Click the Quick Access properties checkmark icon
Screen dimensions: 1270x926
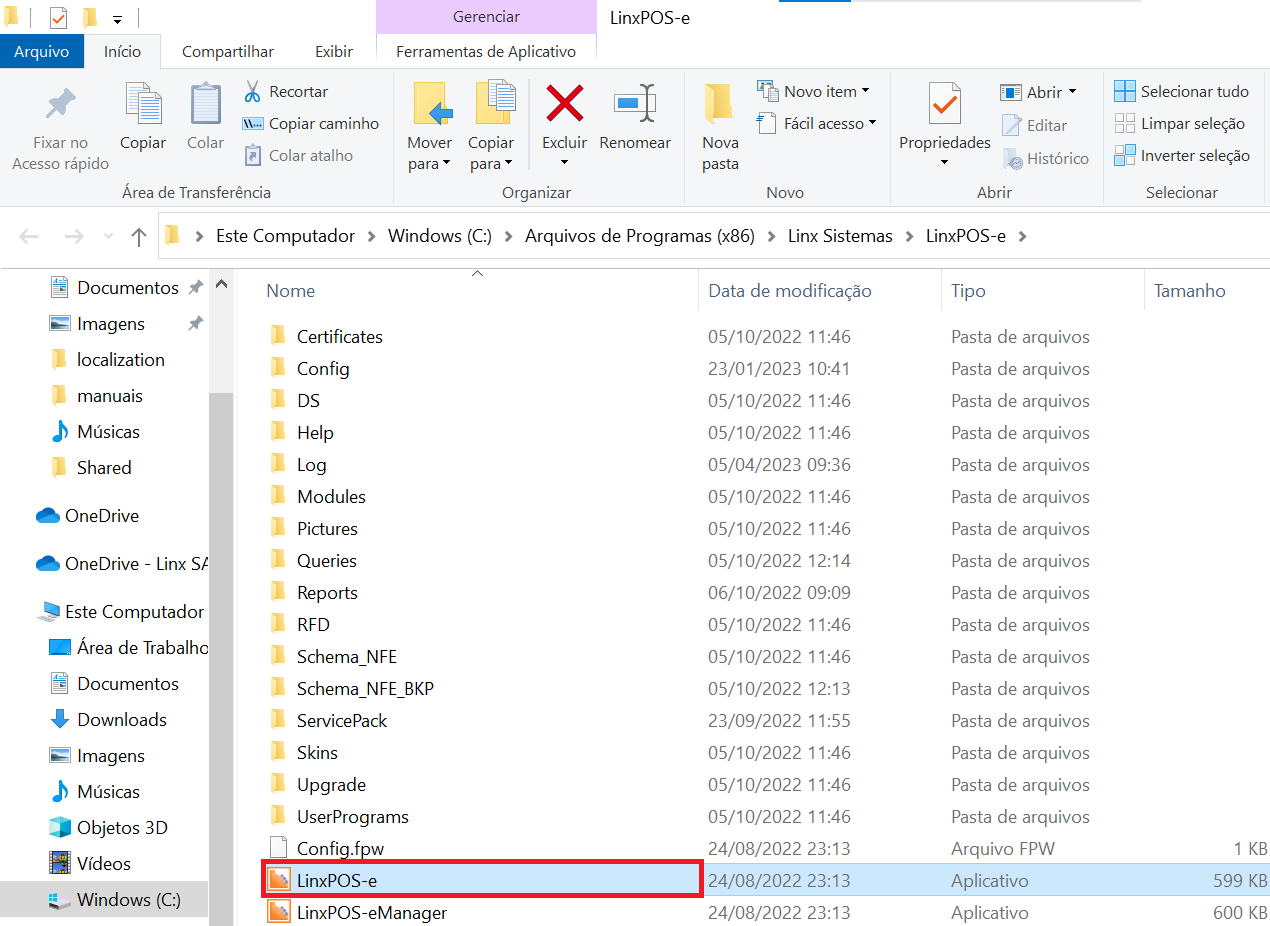[x=59, y=18]
